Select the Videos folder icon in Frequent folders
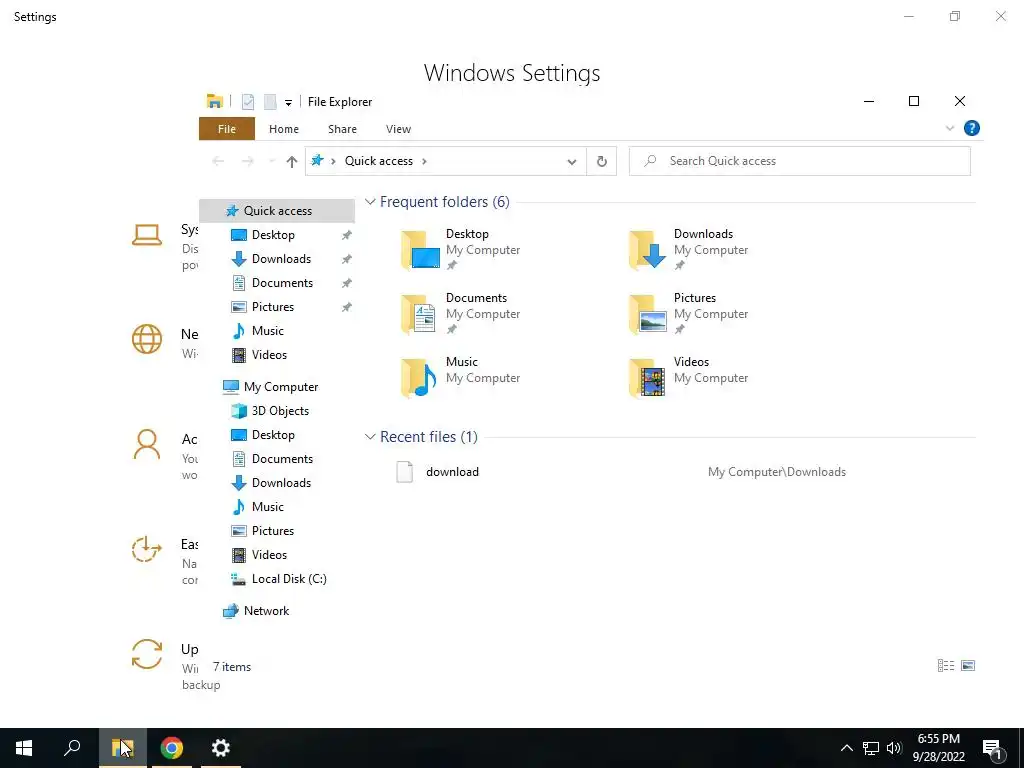This screenshot has height=768, width=1024. click(x=648, y=378)
